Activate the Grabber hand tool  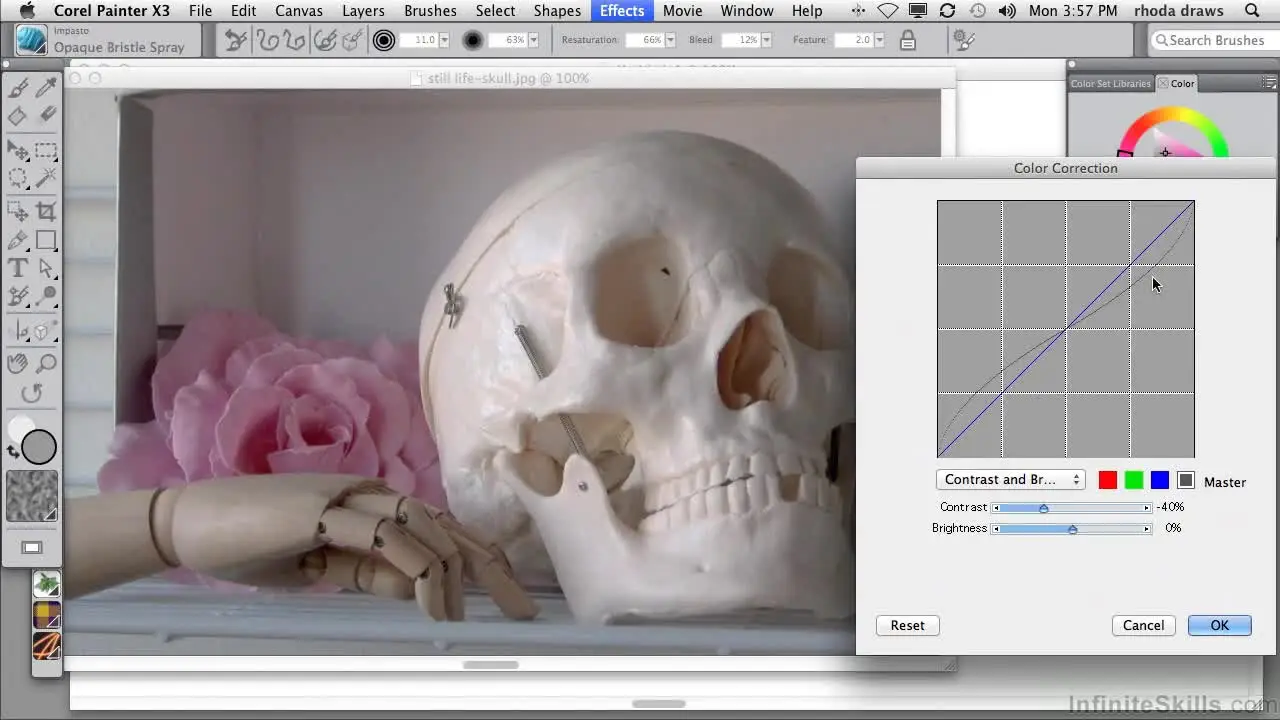click(18, 363)
